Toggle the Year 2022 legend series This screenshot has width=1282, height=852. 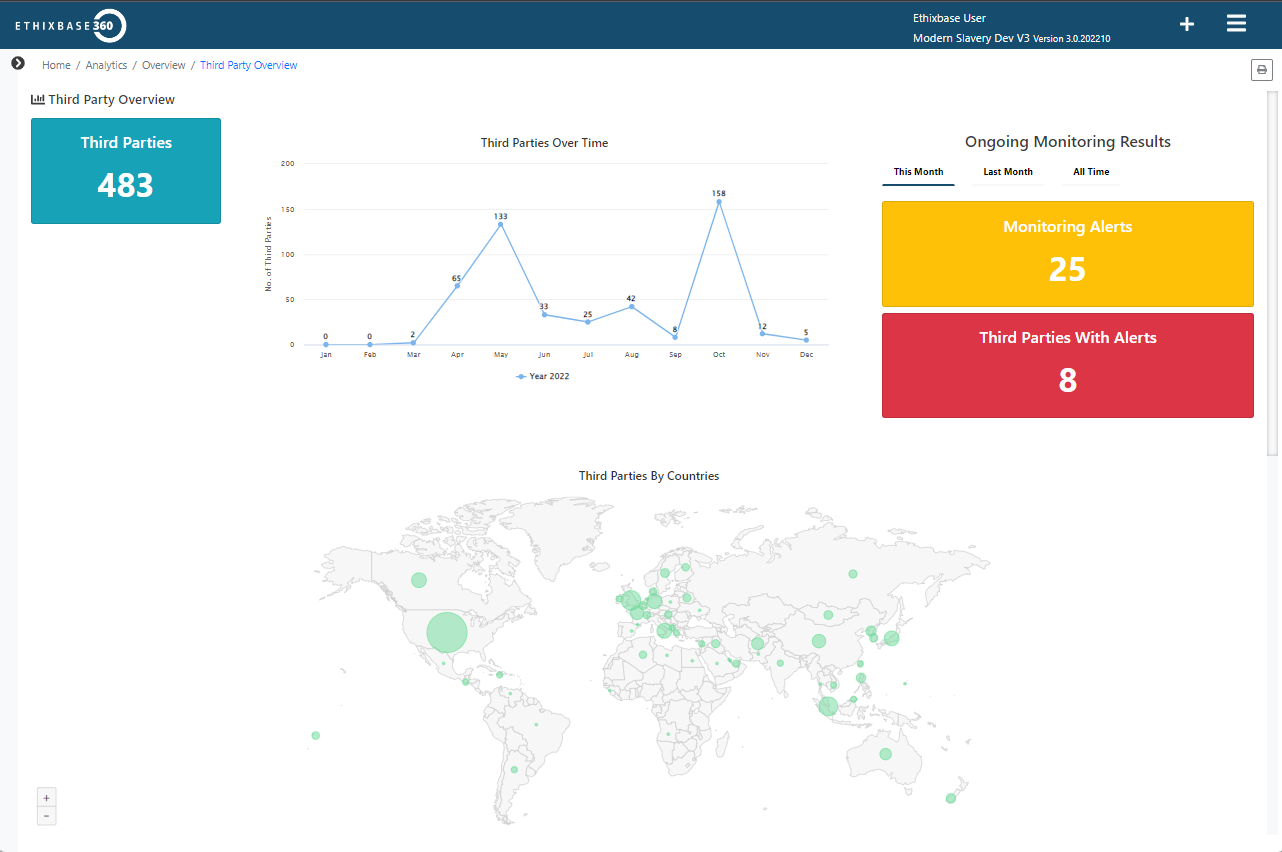coord(543,376)
